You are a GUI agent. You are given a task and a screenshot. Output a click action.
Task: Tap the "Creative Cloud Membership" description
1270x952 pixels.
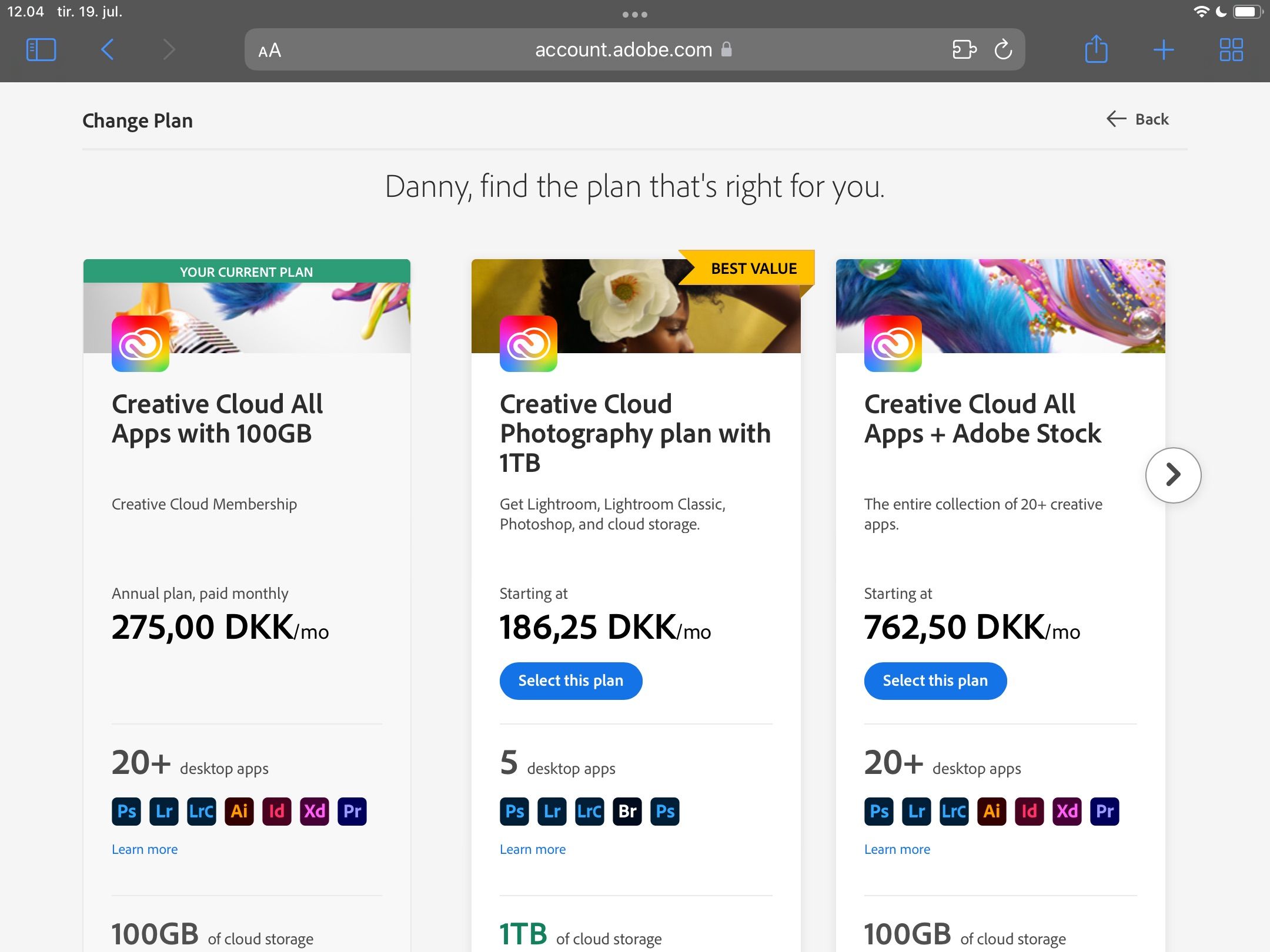[x=204, y=504]
